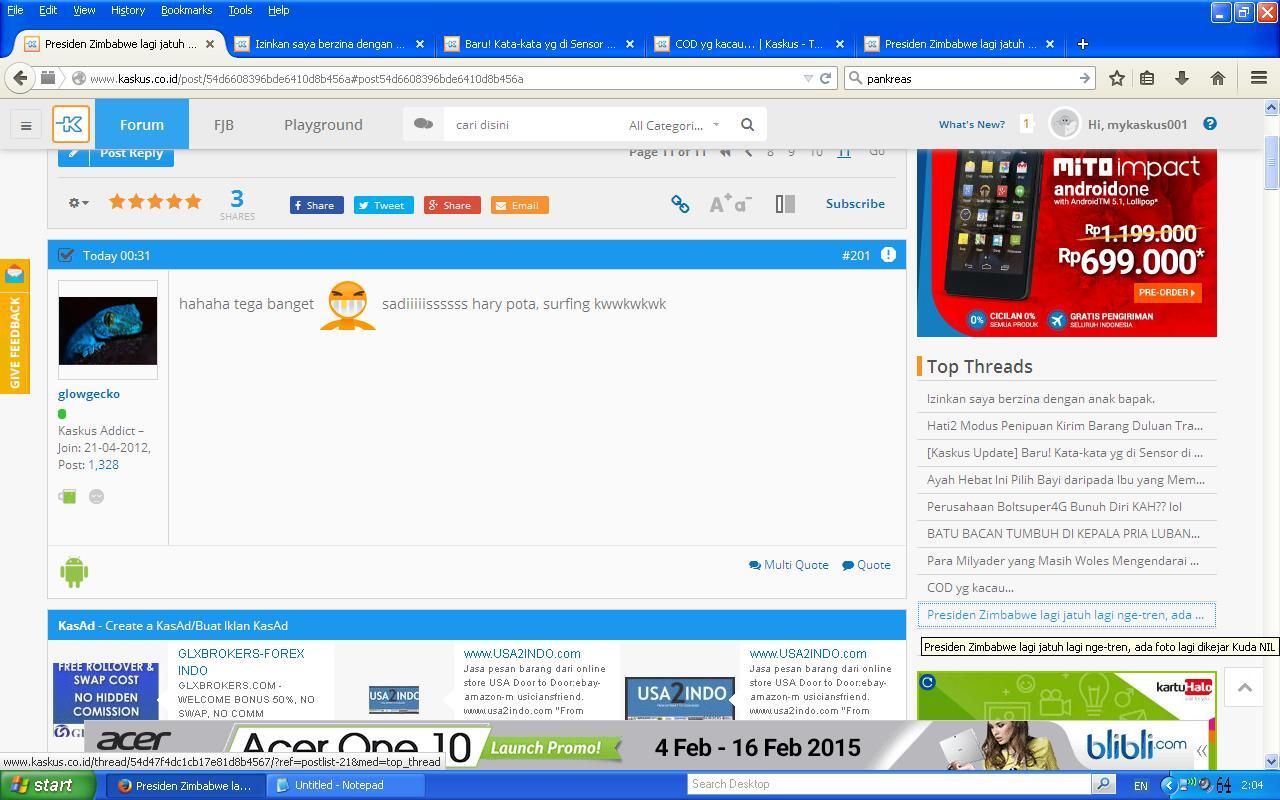This screenshot has height=800, width=1280.
Task: Open the File menu
Action: 15,10
